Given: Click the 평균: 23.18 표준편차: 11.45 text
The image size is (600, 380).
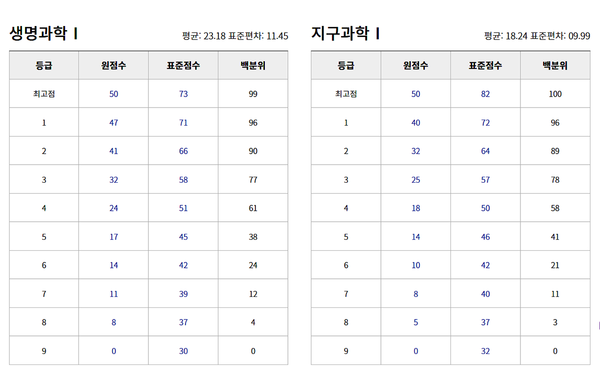Looking at the screenshot, I should pyautogui.click(x=235, y=36).
